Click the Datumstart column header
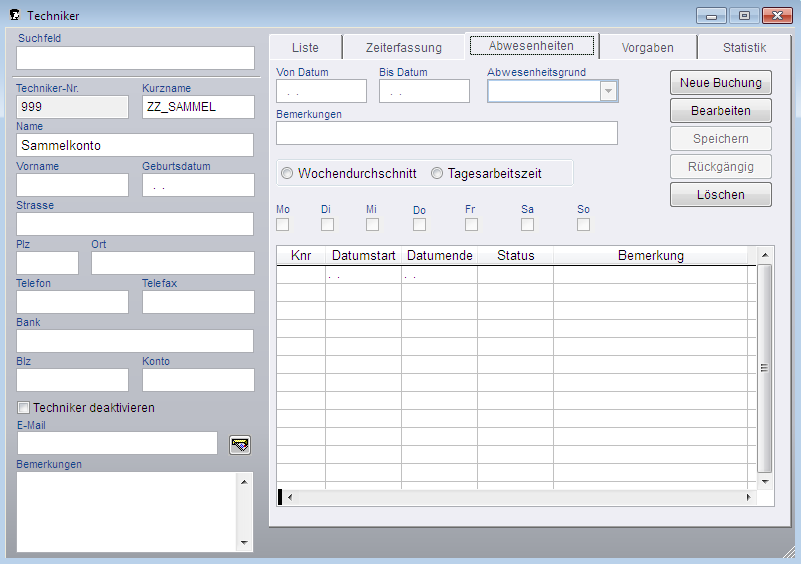 (x=363, y=255)
